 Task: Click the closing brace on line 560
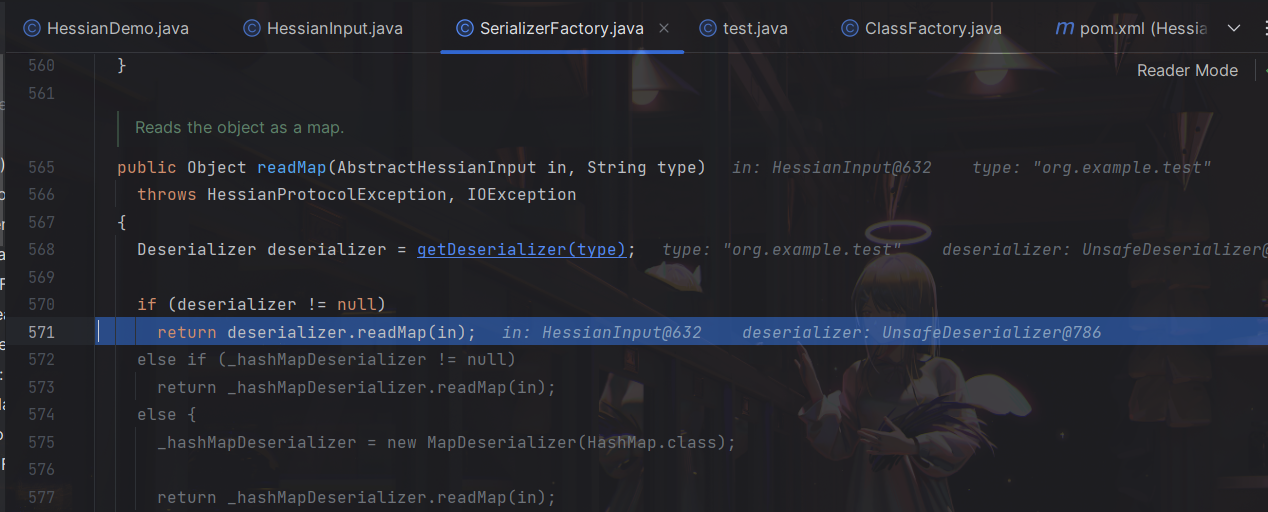point(122,66)
